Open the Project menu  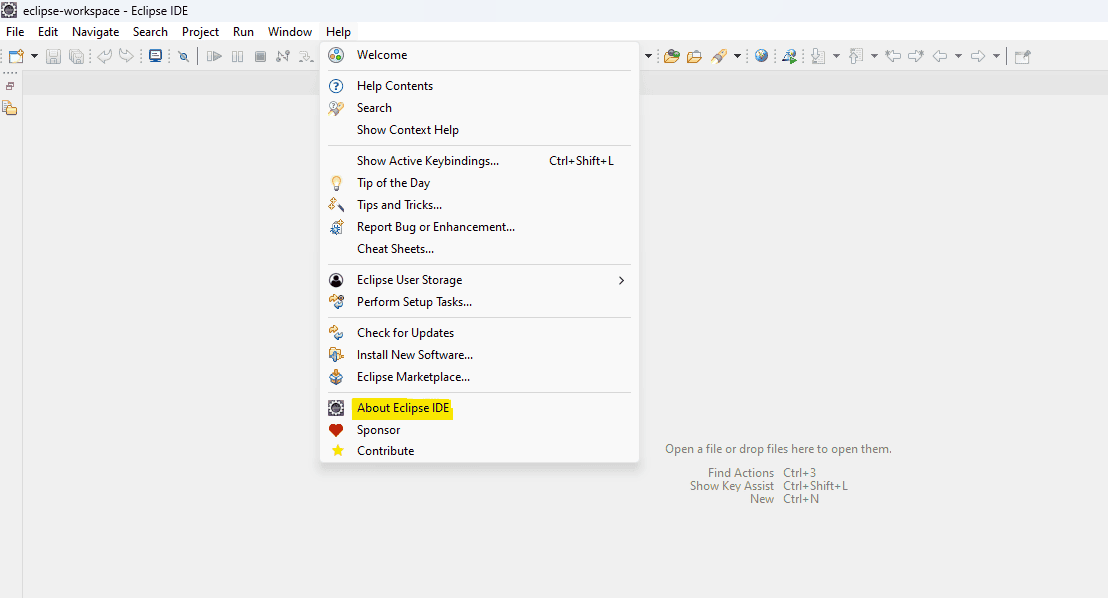tap(200, 32)
